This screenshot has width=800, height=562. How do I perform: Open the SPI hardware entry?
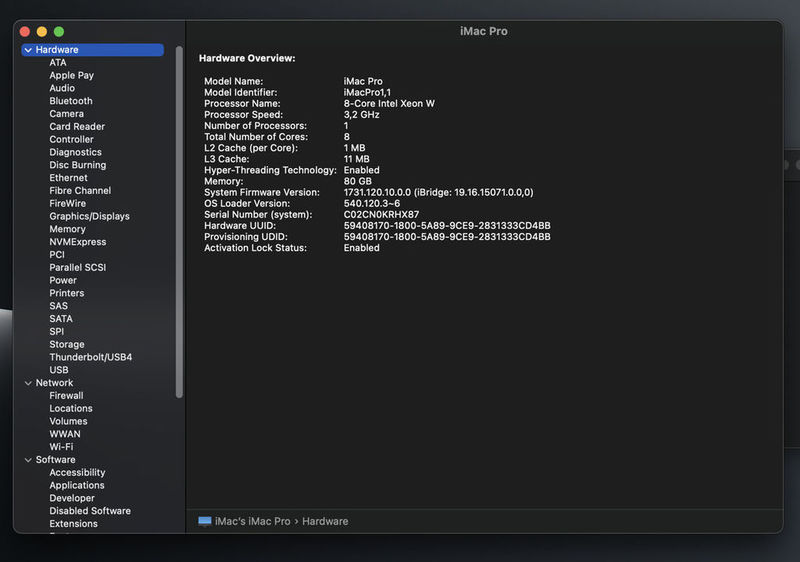[x=57, y=331]
